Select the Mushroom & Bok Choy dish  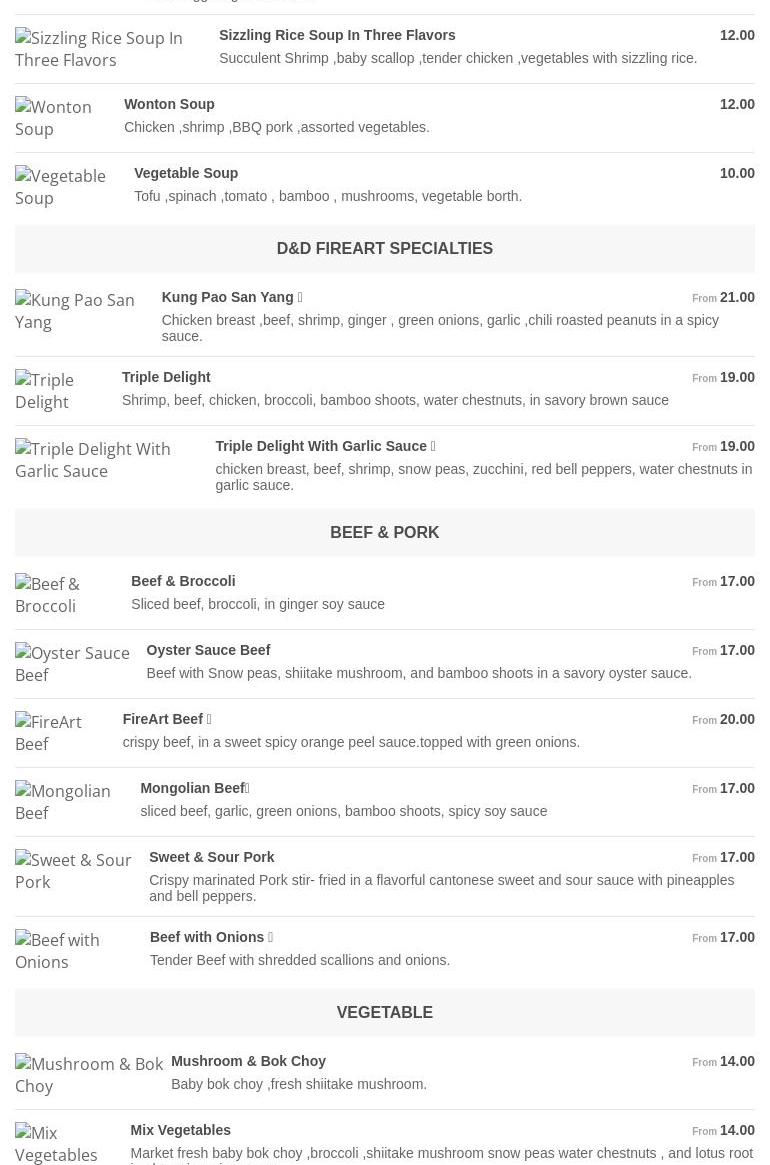tap(248, 1061)
